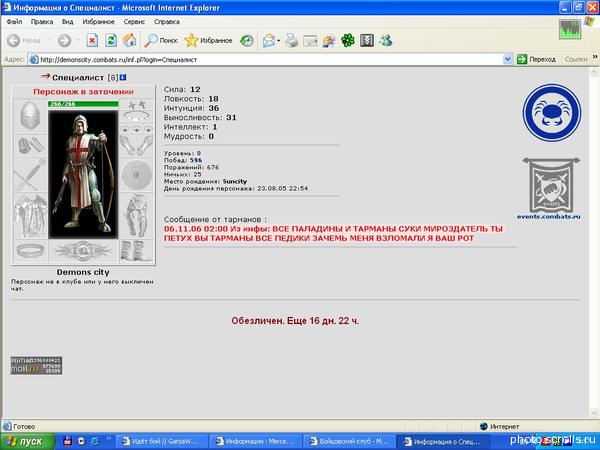Click the crusader character portrait image
This screenshot has height=450, width=600.
pos(83,174)
